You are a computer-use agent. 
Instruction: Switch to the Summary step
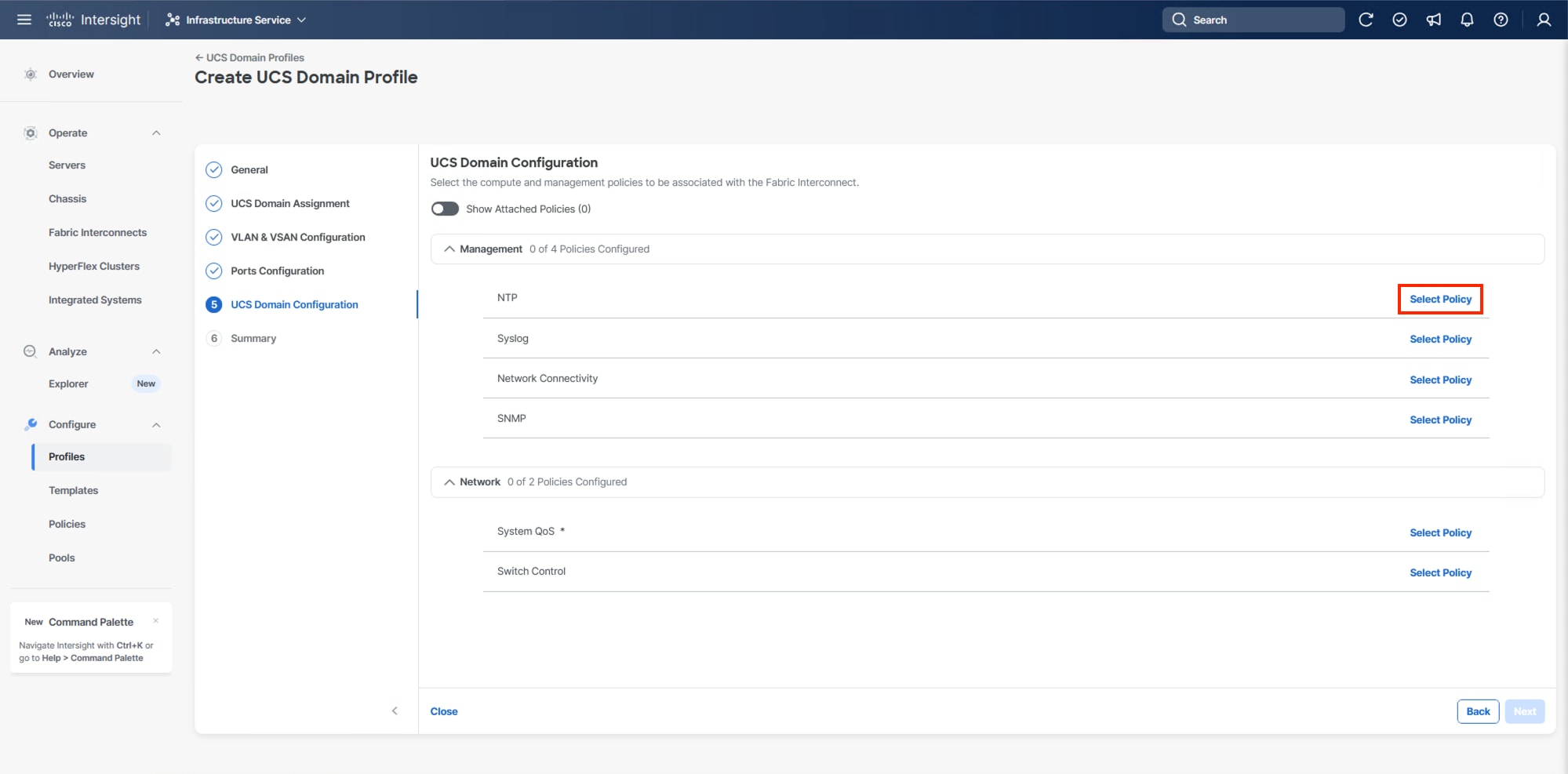coord(253,338)
